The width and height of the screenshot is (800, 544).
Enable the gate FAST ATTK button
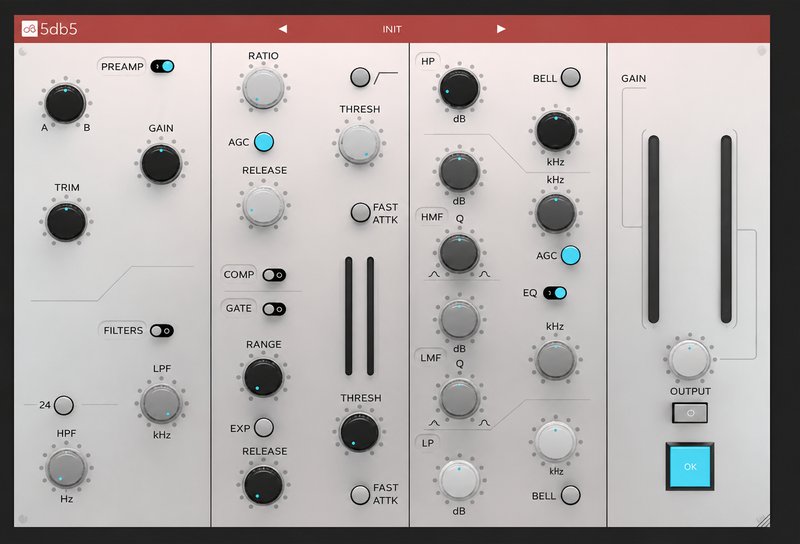[x=360, y=494]
